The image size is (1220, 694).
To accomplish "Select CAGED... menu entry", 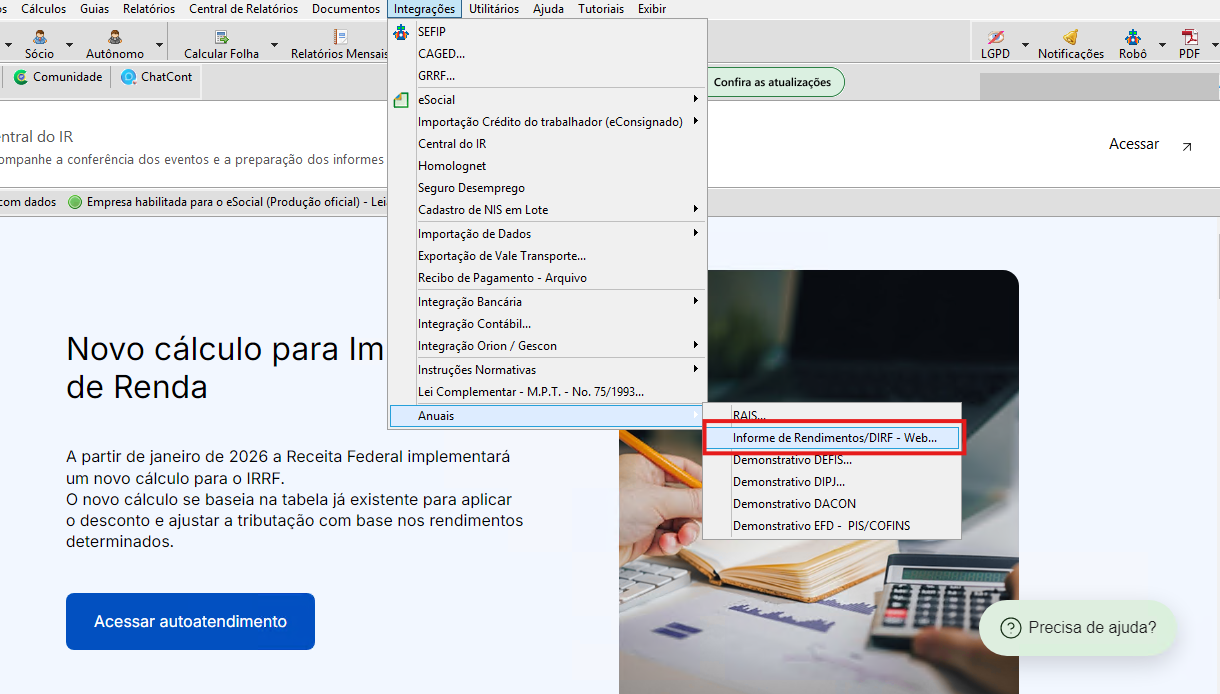I will point(548,54).
